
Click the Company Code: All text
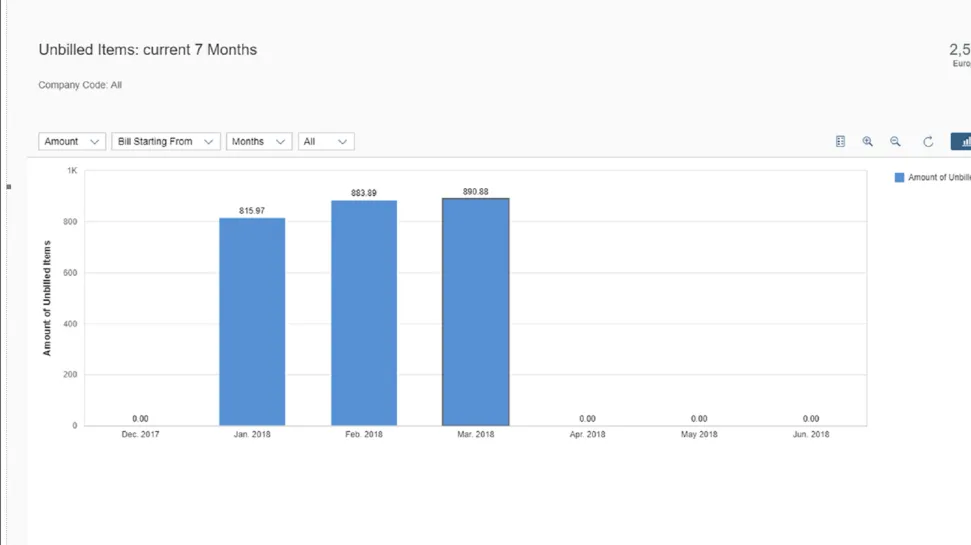80,85
